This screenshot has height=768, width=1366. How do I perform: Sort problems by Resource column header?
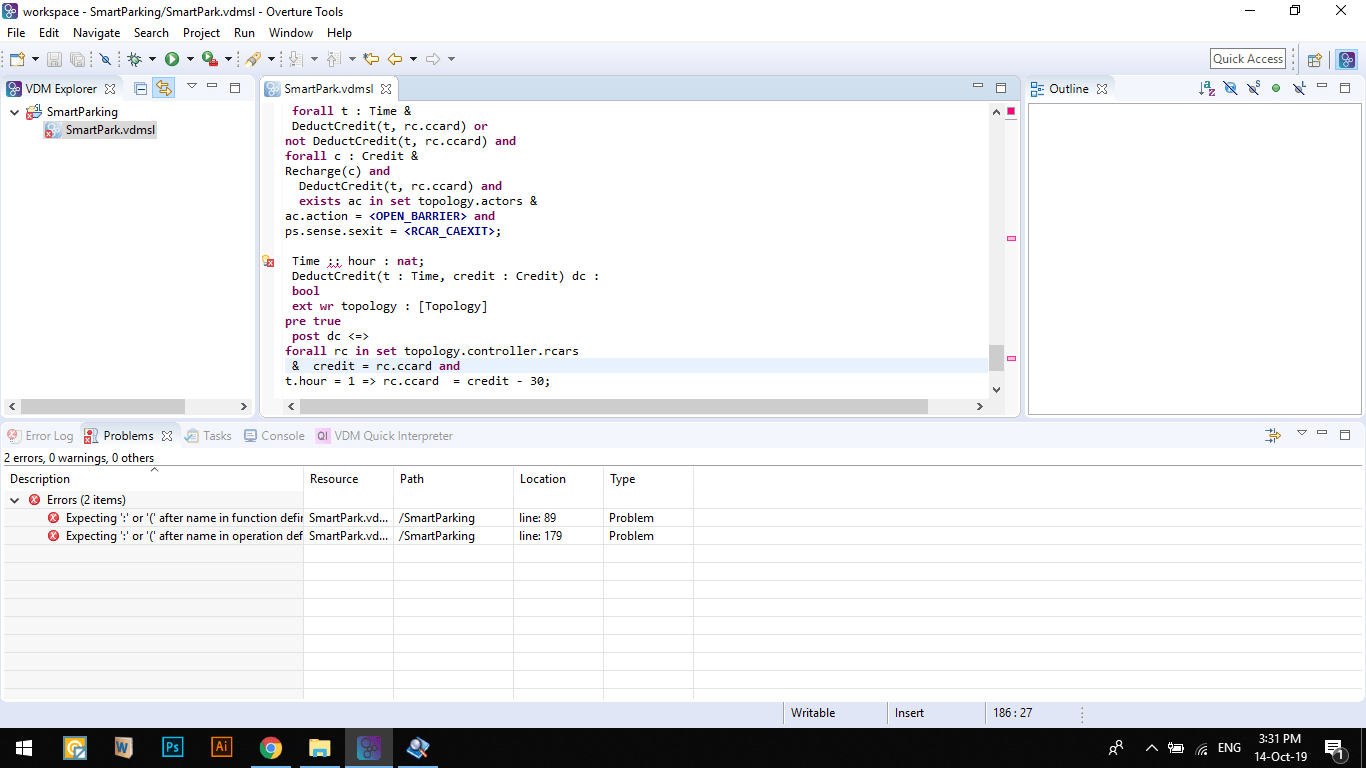[349, 479]
